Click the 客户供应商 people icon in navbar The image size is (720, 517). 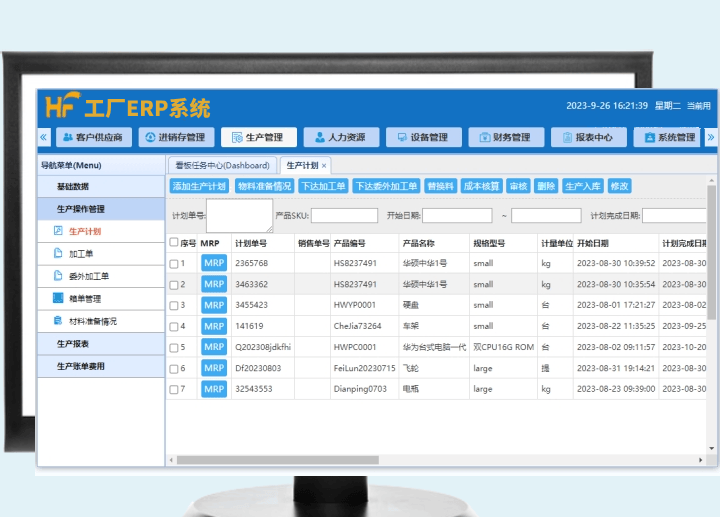(x=67, y=138)
